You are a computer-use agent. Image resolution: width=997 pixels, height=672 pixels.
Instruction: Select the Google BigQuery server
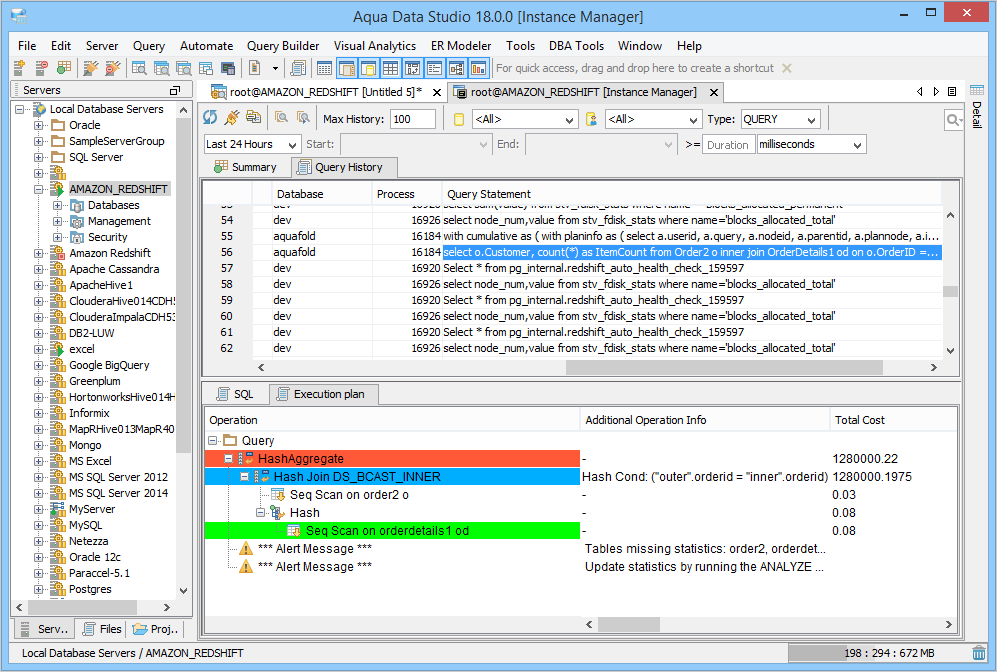[x=109, y=365]
